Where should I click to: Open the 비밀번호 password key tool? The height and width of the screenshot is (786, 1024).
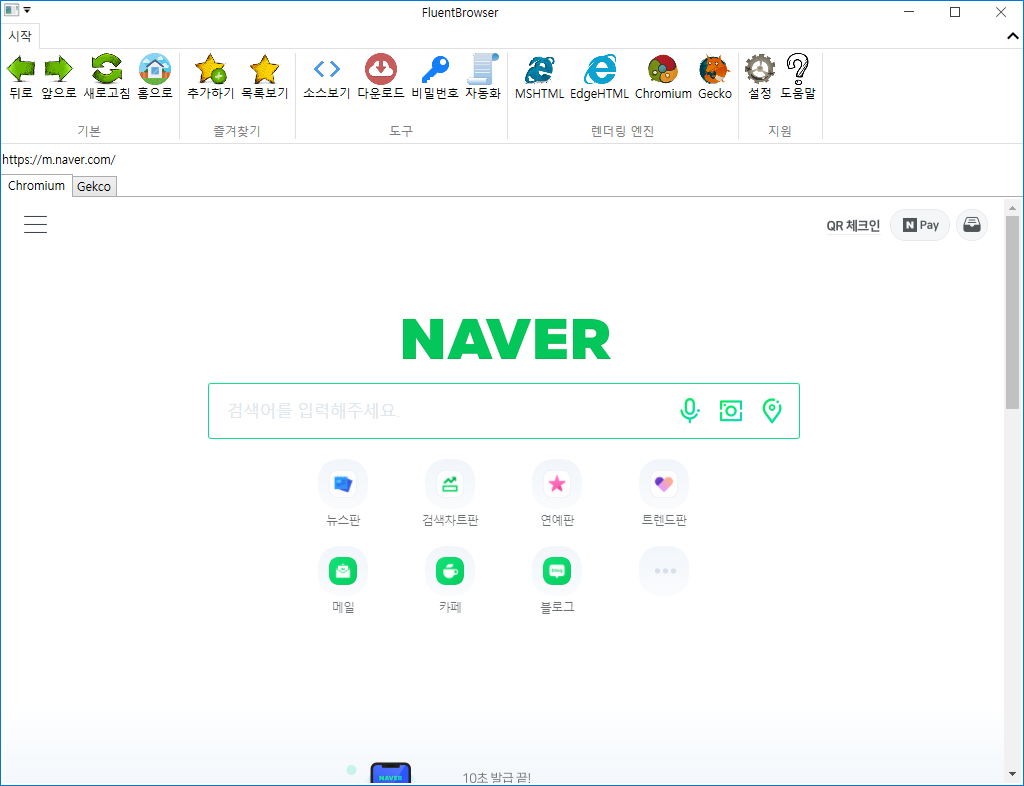[435, 76]
